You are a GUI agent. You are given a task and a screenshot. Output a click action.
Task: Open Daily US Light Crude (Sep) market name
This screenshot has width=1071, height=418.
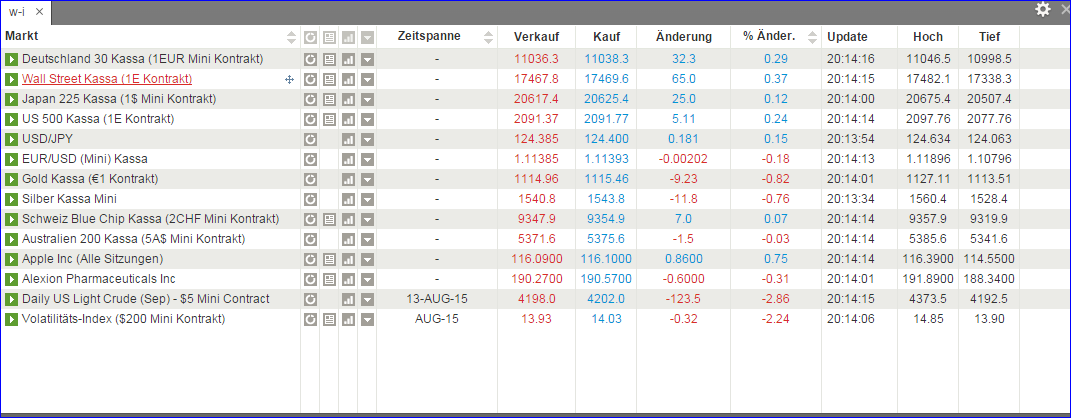click(x=145, y=299)
